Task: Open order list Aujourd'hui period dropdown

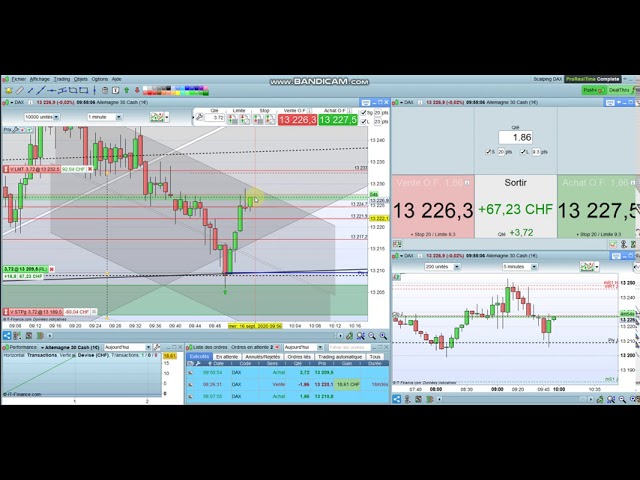Action: click(303, 347)
